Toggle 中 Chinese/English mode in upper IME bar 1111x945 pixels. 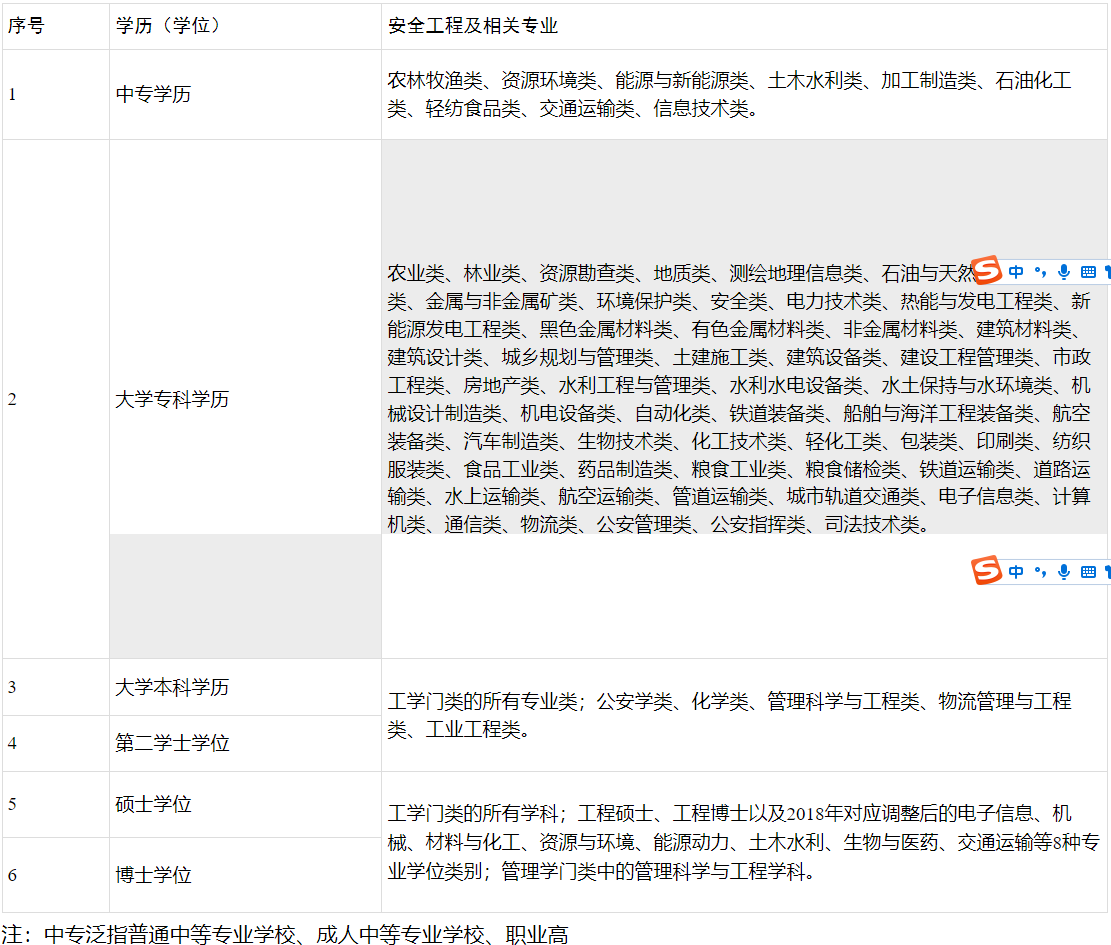(1016, 272)
